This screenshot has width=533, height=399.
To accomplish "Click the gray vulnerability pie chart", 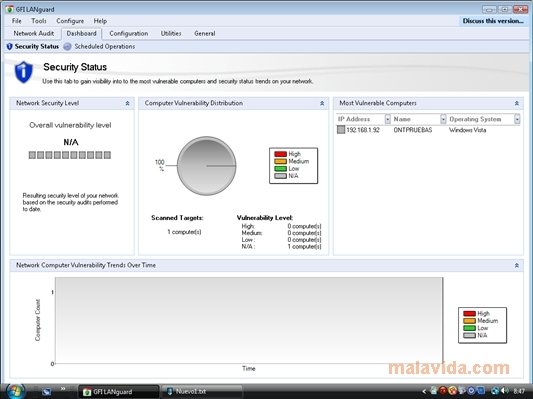I will (206, 166).
